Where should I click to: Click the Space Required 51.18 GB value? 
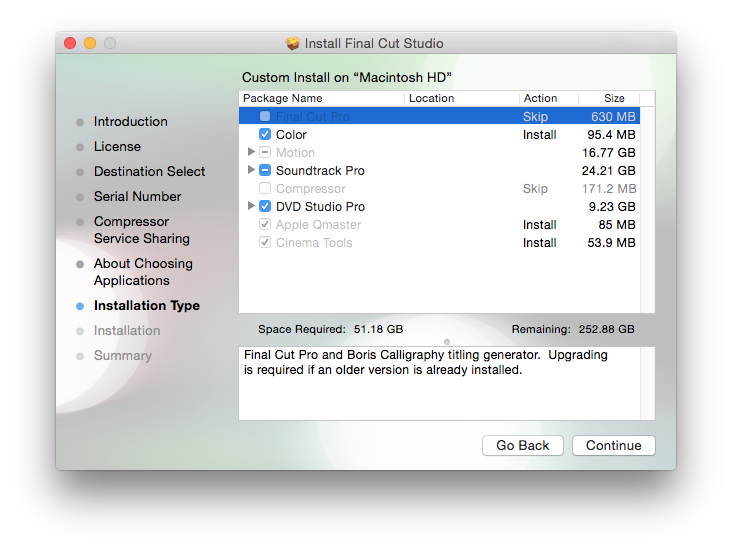378,329
